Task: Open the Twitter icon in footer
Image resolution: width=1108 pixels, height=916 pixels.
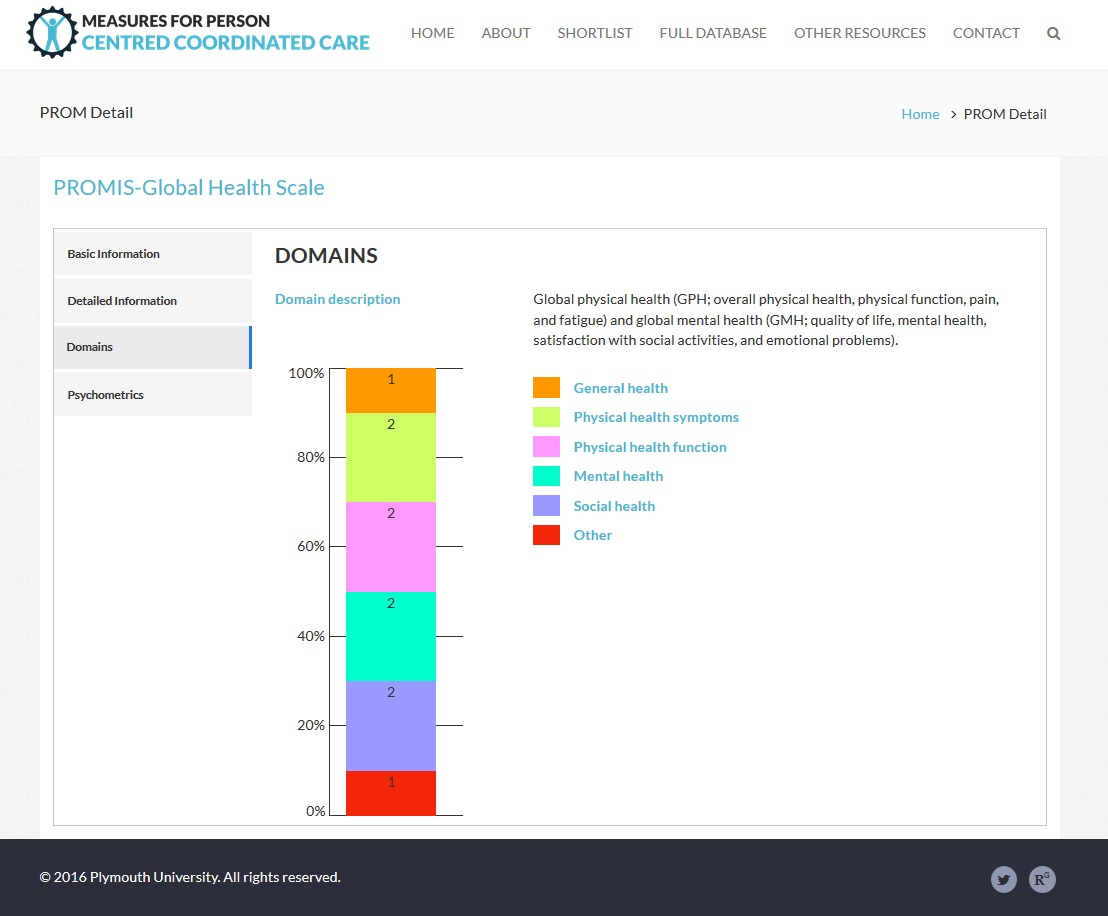Action: pos(1004,879)
